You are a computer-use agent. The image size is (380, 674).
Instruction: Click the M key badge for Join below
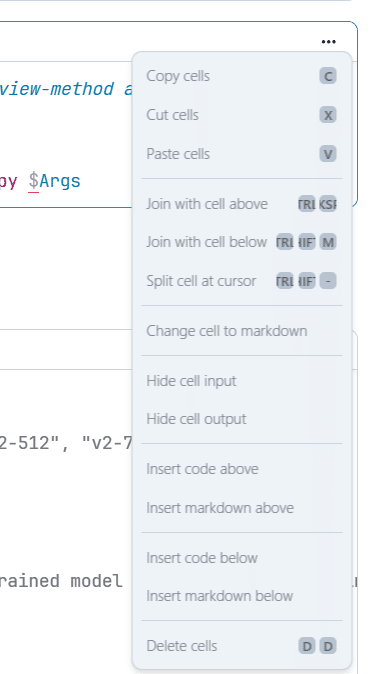(328, 242)
